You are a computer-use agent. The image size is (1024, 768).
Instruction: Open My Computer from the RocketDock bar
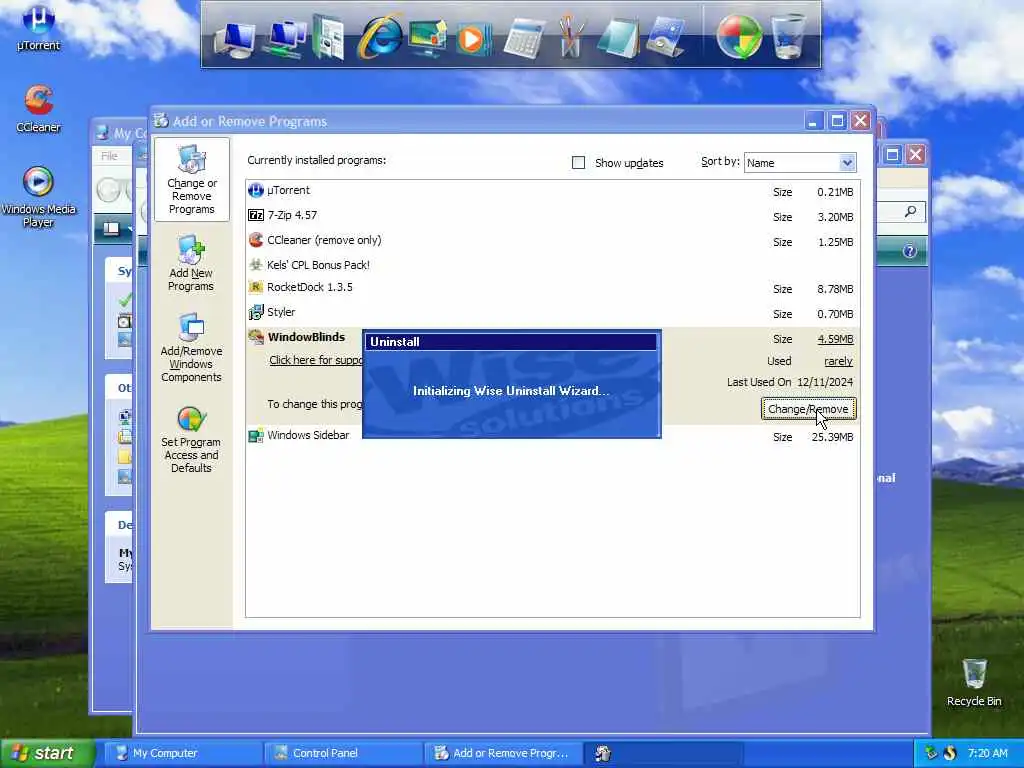(x=234, y=39)
